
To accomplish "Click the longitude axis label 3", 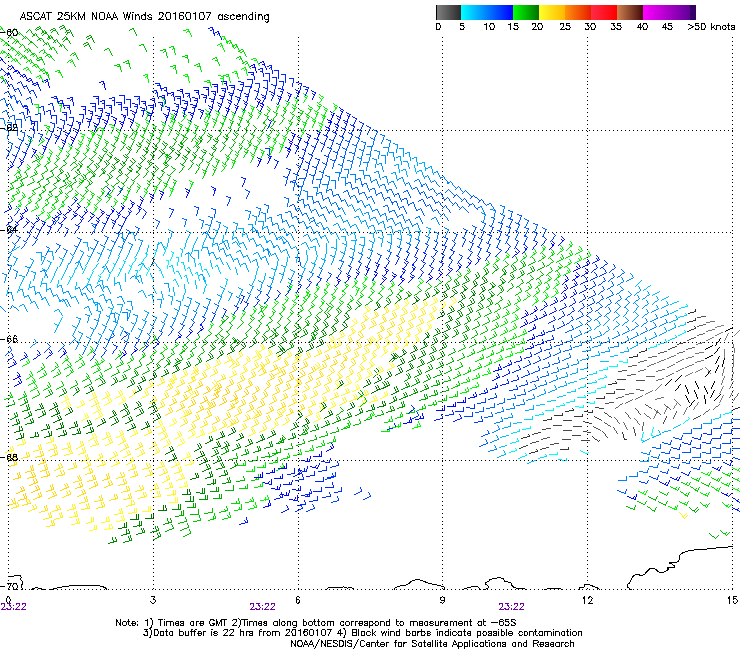I will tap(153, 600).
